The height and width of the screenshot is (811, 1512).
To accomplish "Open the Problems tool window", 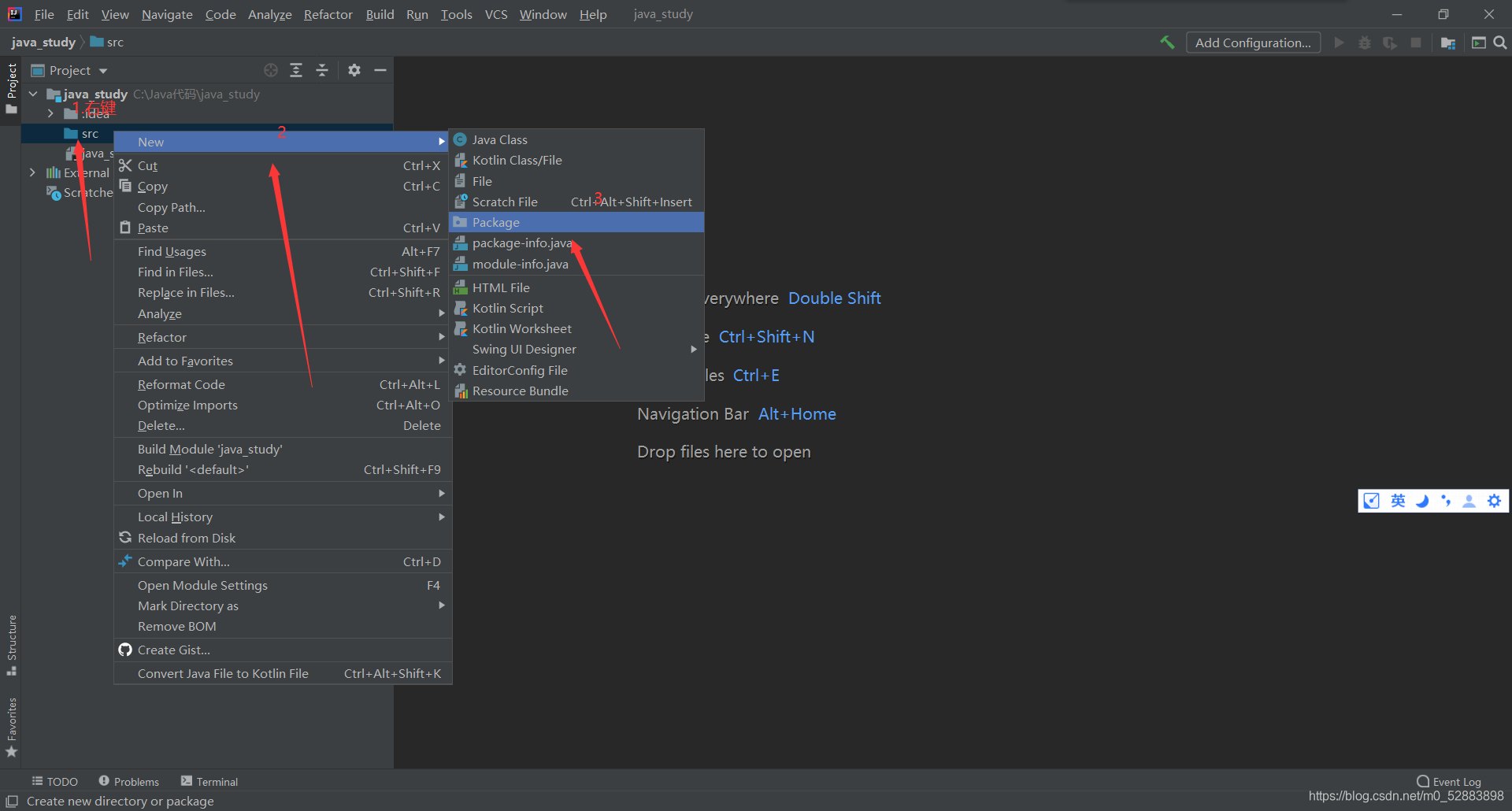I will point(129,781).
